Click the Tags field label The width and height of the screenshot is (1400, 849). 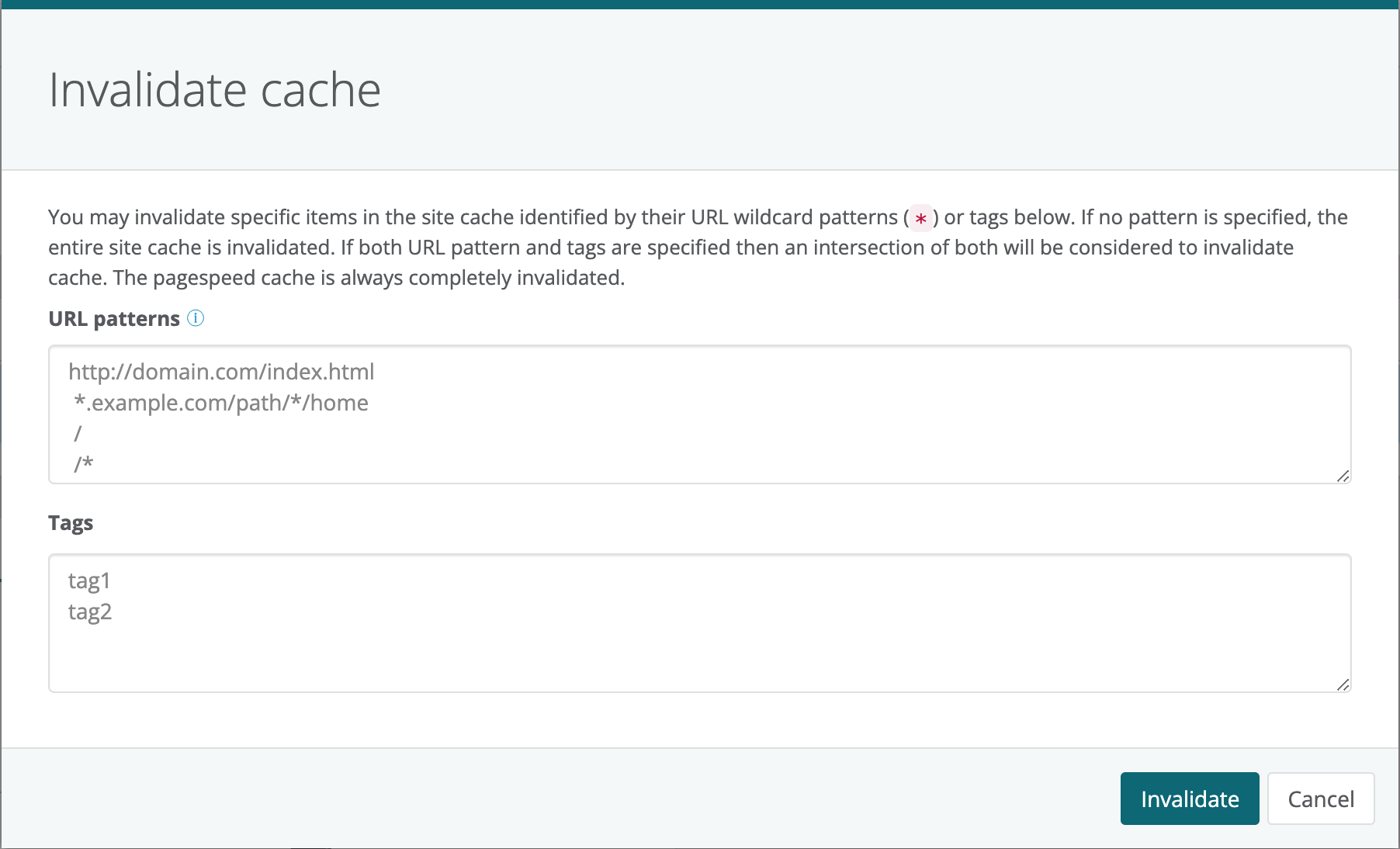tap(71, 523)
